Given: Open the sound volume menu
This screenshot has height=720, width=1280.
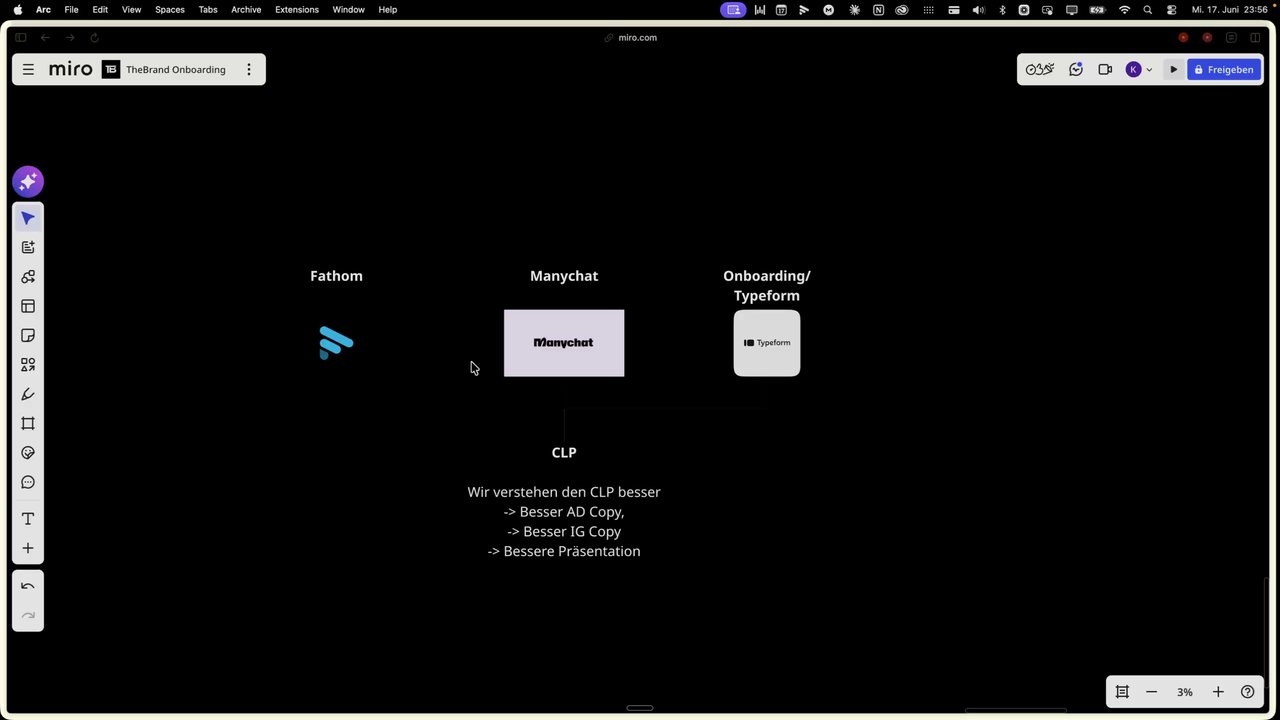Looking at the screenshot, I should pyautogui.click(x=978, y=10).
